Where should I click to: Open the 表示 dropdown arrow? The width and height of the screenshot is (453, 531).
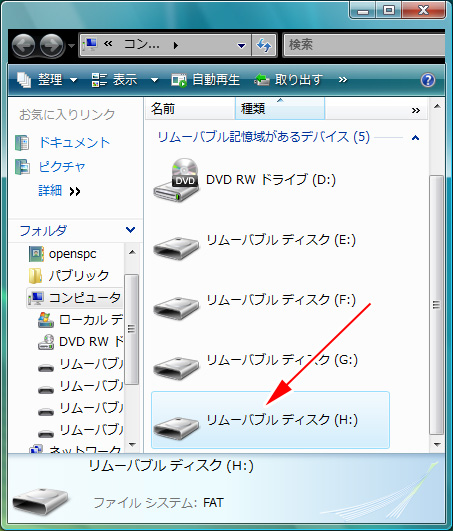(x=154, y=80)
